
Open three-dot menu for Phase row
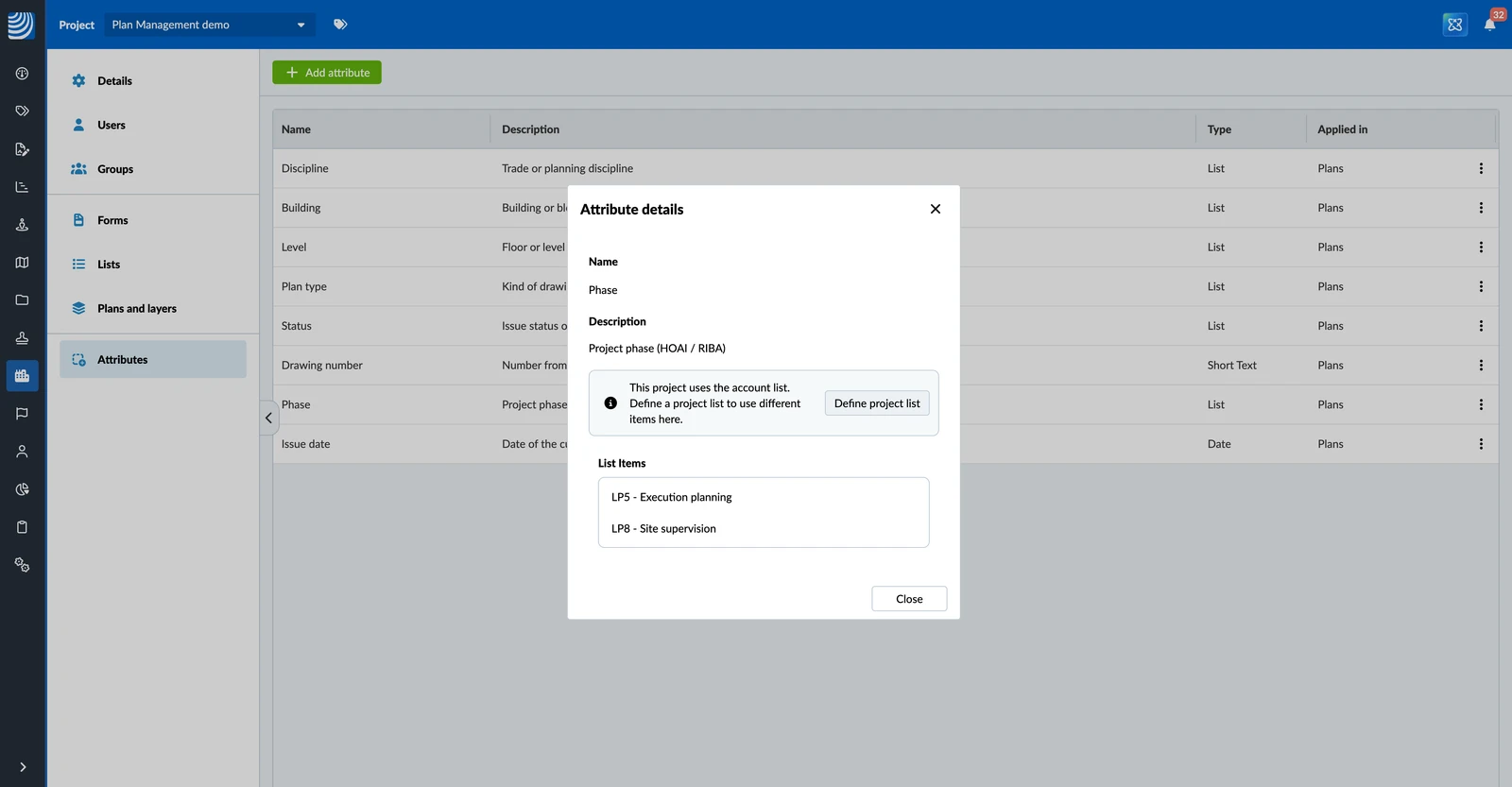pos(1481,404)
